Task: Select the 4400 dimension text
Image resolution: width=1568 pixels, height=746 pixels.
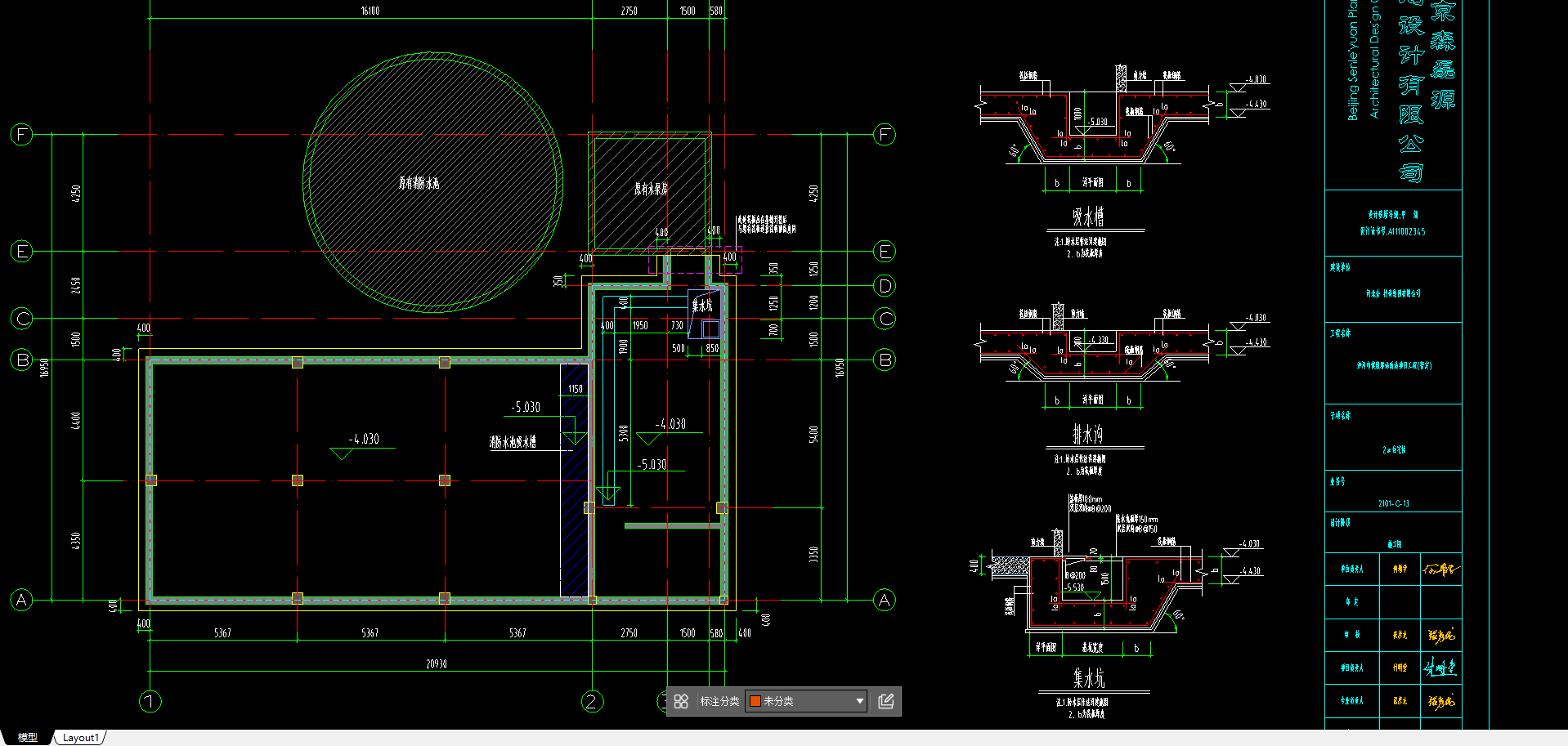Action: click(76, 421)
